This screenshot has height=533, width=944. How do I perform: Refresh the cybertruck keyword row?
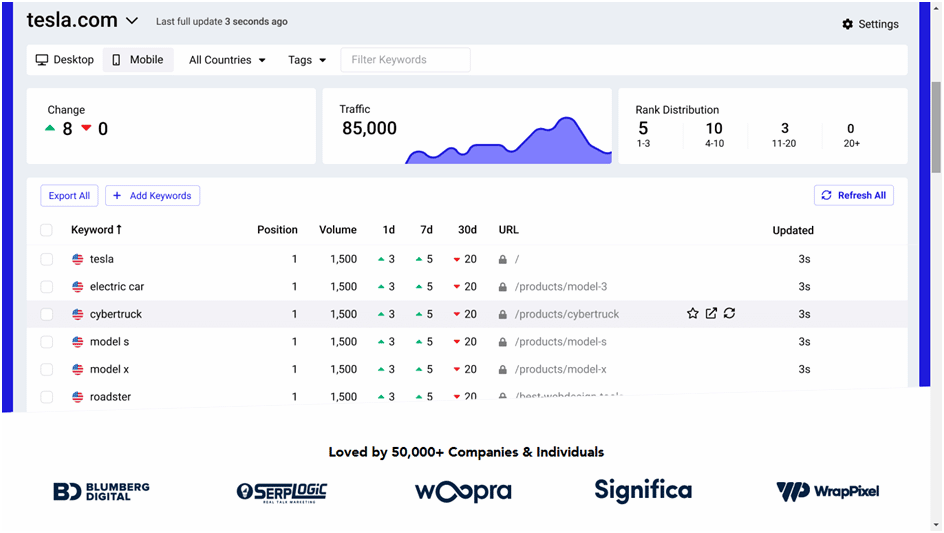(x=729, y=313)
